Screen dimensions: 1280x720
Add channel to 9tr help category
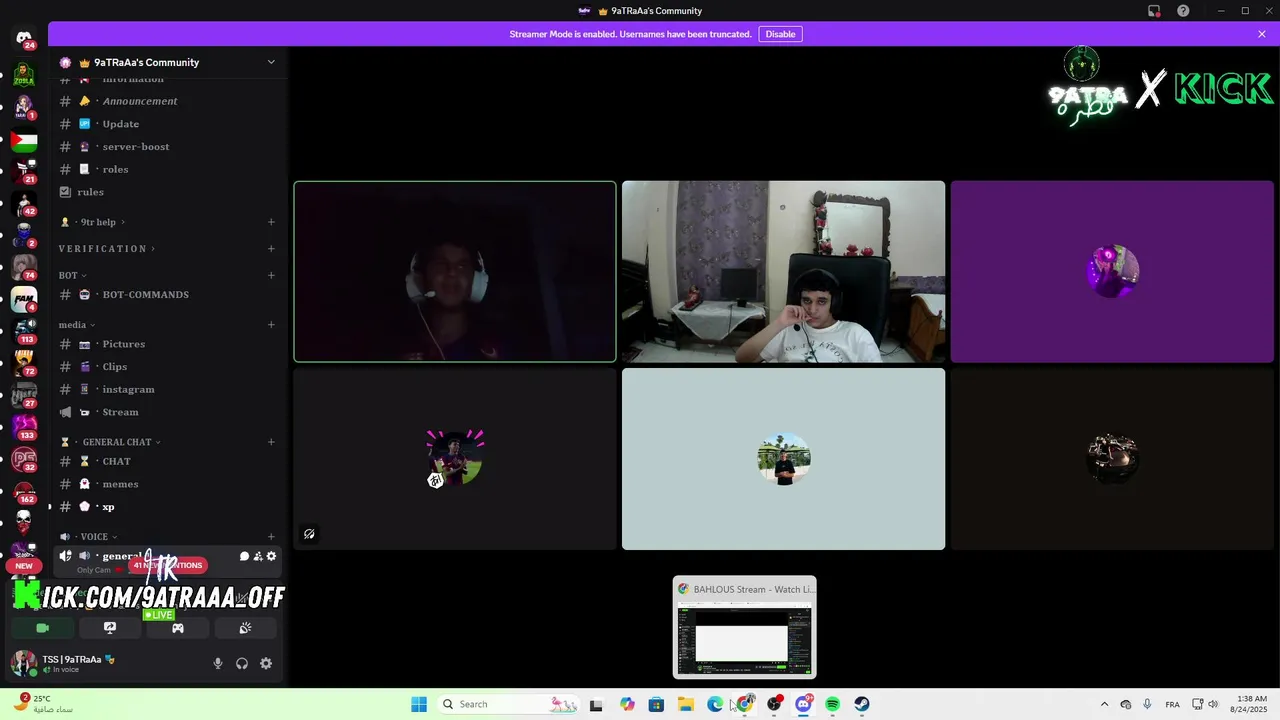[x=271, y=222]
